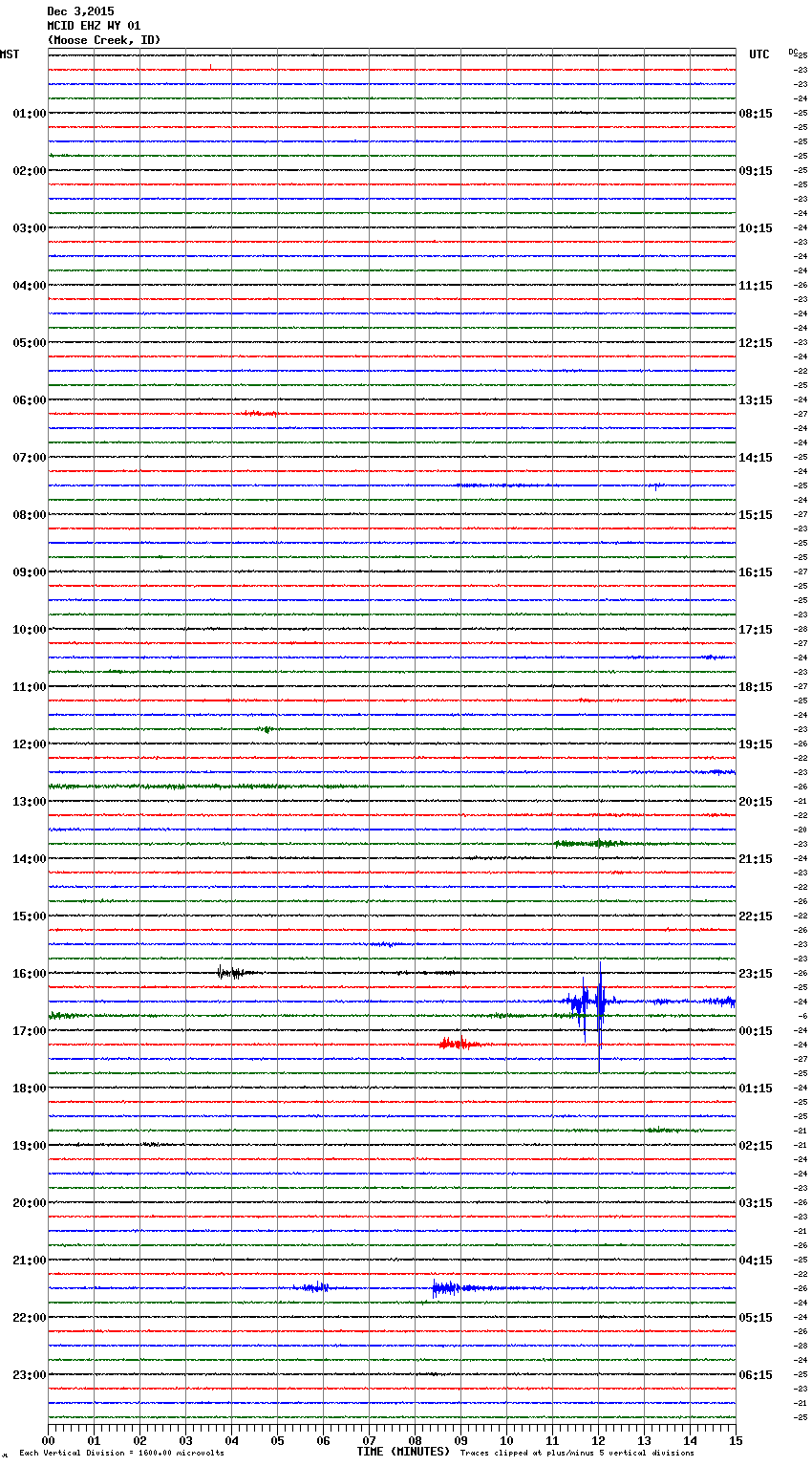The height and width of the screenshot is (1466, 812).
Task: Click the '09:00' MST hour label
Action: [30, 572]
